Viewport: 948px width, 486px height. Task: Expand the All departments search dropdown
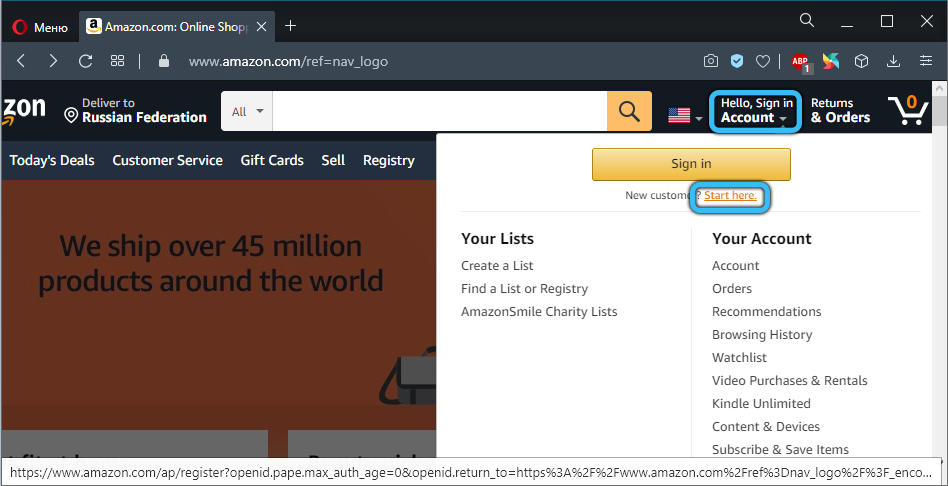point(247,111)
